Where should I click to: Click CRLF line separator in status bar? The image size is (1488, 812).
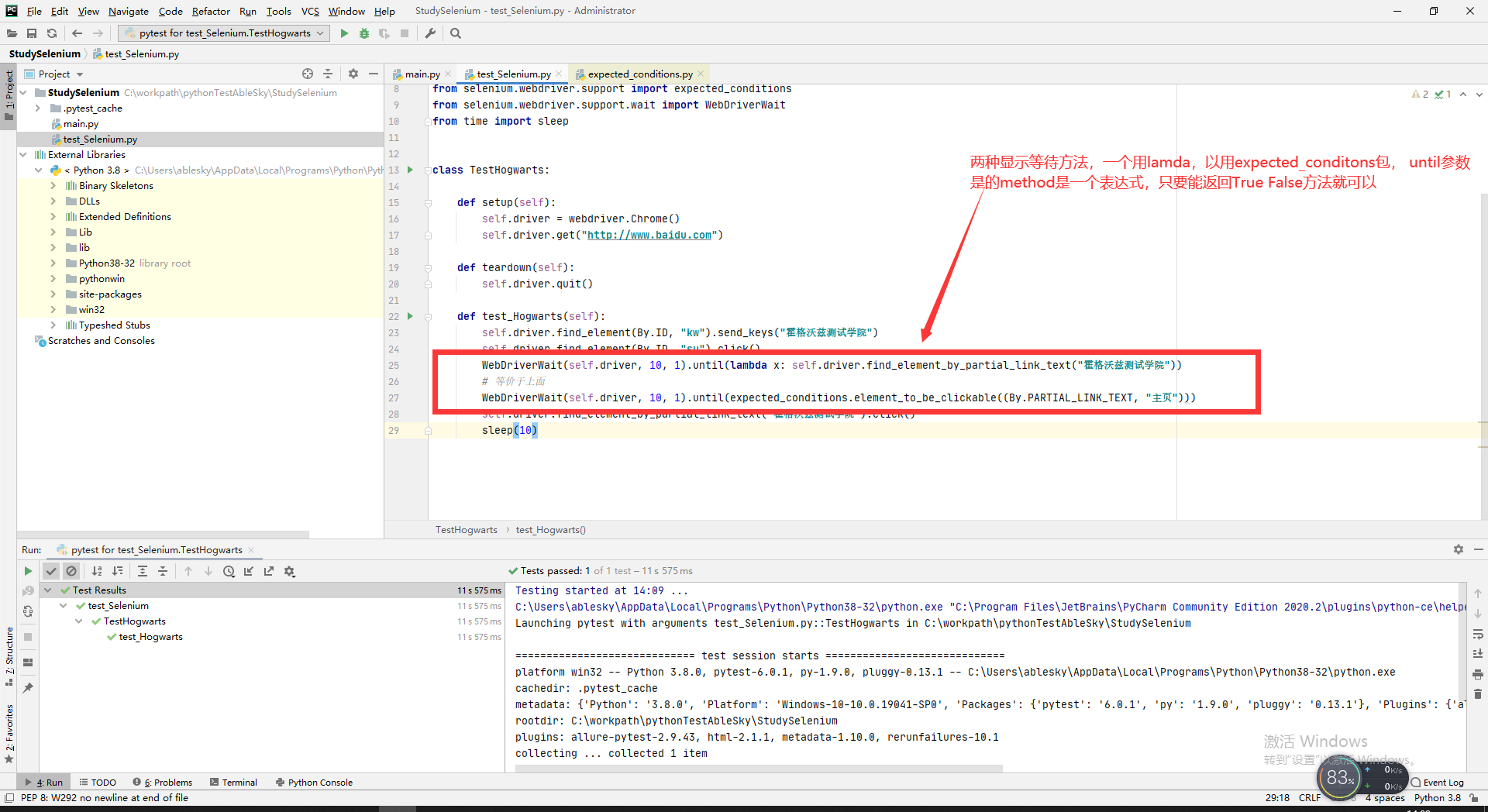click(x=1310, y=798)
